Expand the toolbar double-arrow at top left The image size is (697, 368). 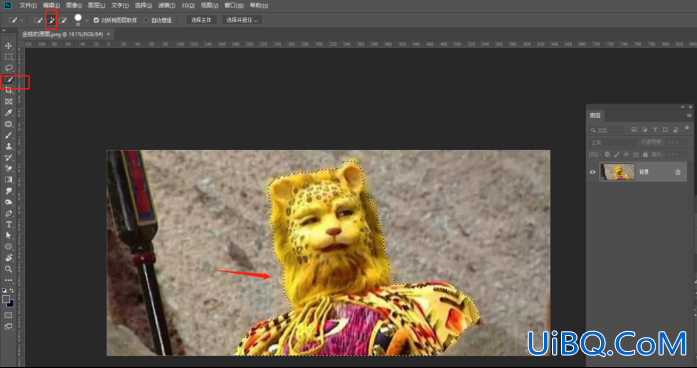click(4, 31)
